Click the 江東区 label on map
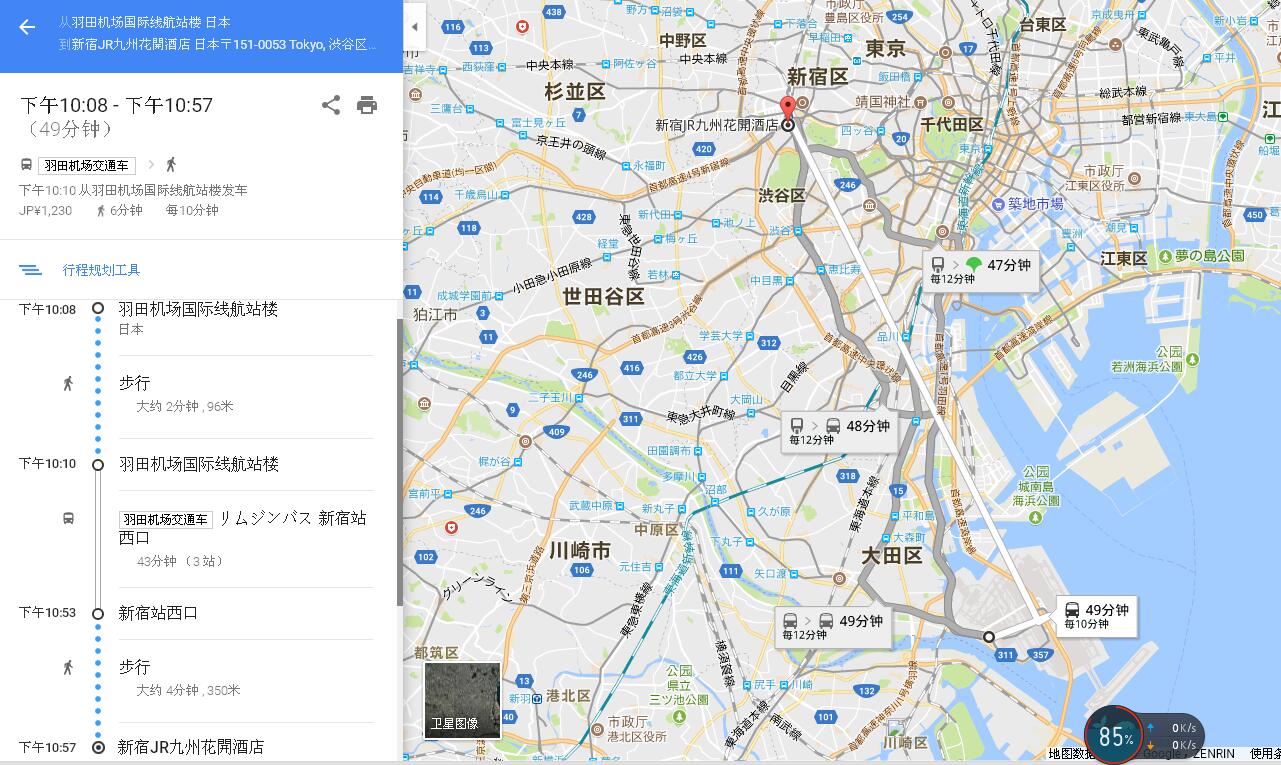The image size is (1281, 765). point(1124,258)
